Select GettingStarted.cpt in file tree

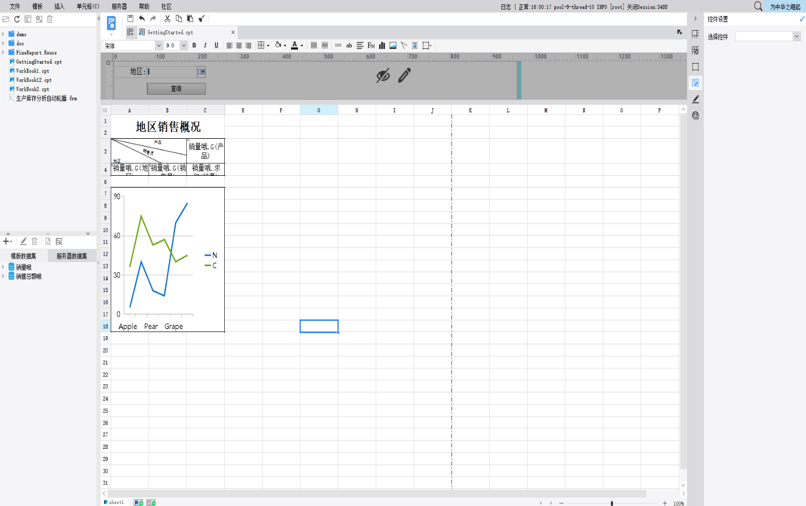36,62
